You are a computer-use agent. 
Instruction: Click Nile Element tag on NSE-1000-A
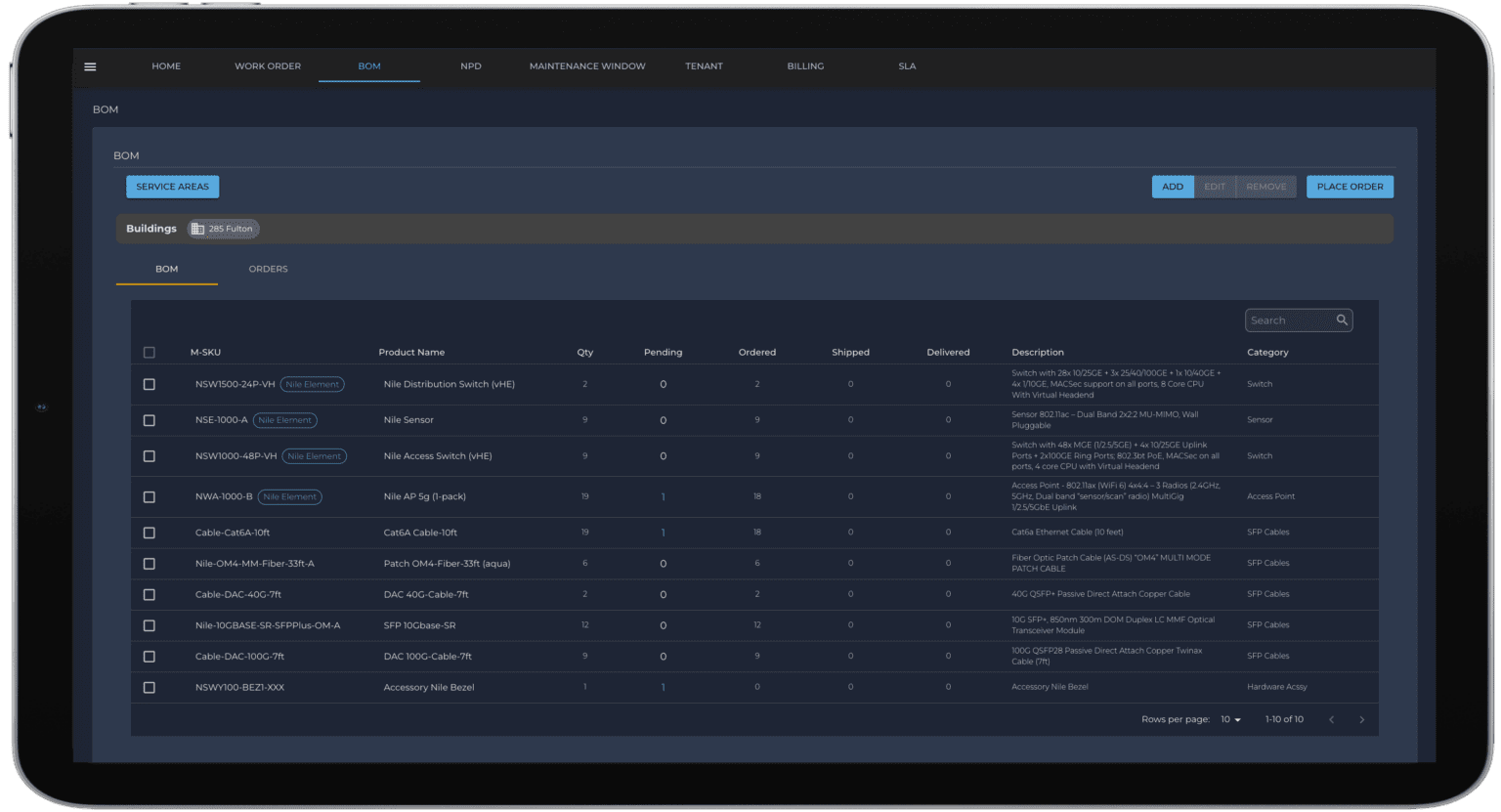point(284,420)
